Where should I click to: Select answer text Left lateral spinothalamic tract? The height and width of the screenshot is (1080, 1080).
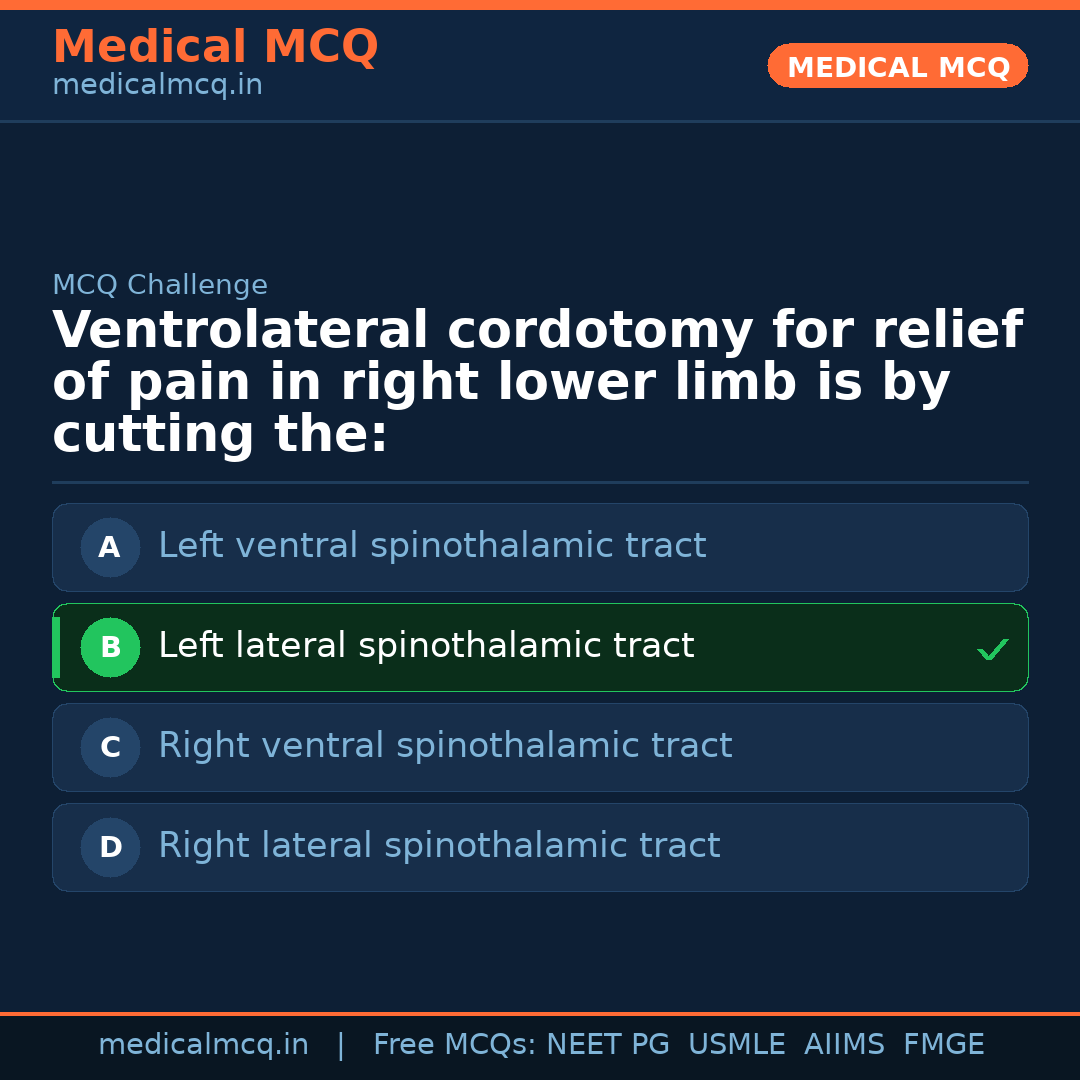(426, 646)
